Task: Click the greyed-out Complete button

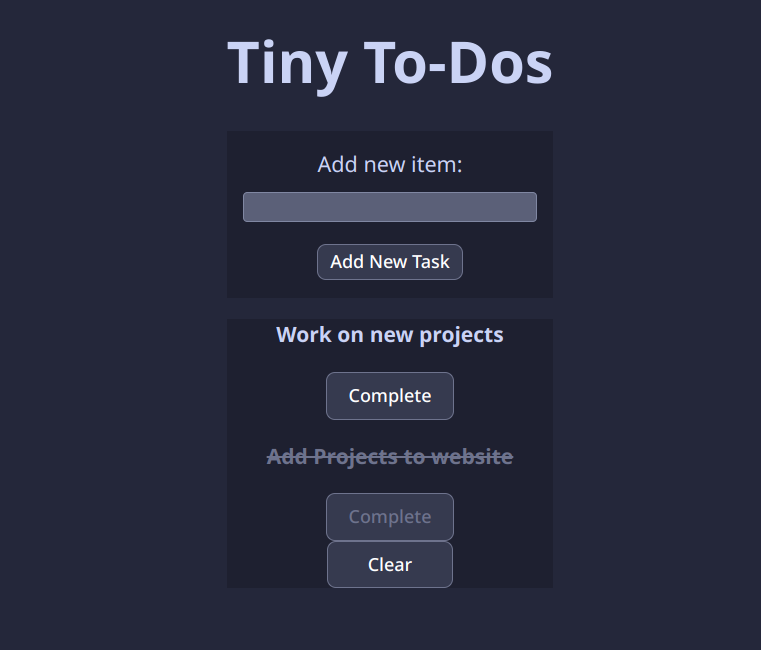Action: (390, 517)
